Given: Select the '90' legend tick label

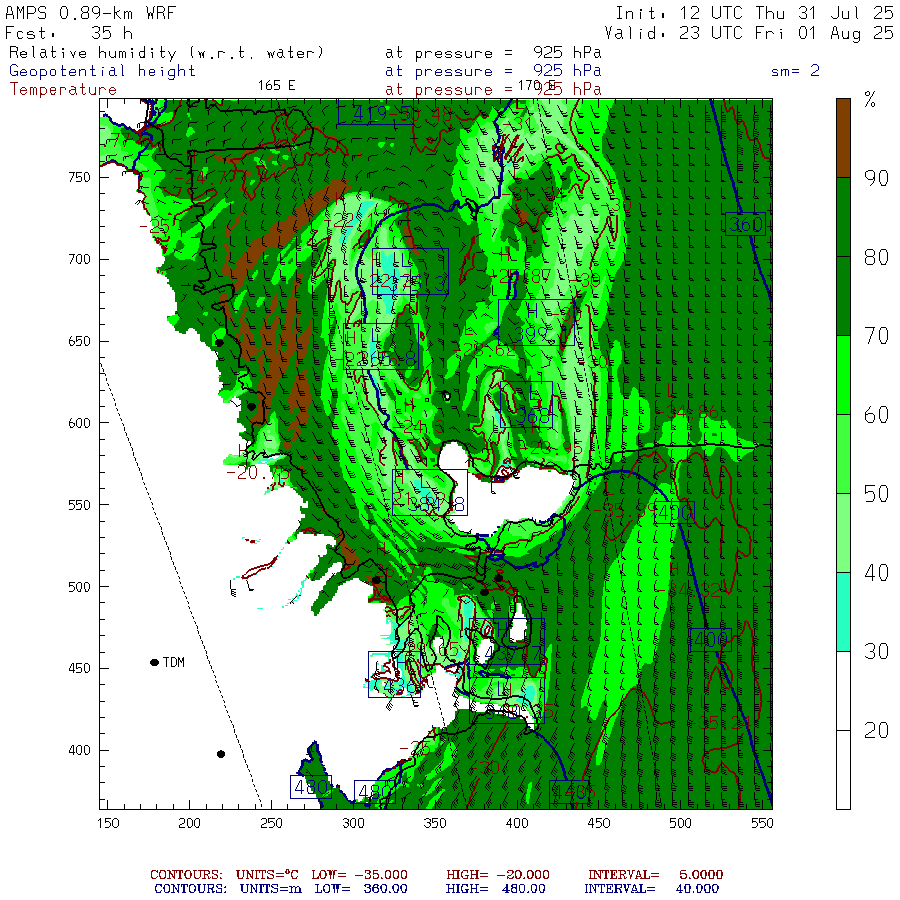Looking at the screenshot, I should [x=876, y=179].
